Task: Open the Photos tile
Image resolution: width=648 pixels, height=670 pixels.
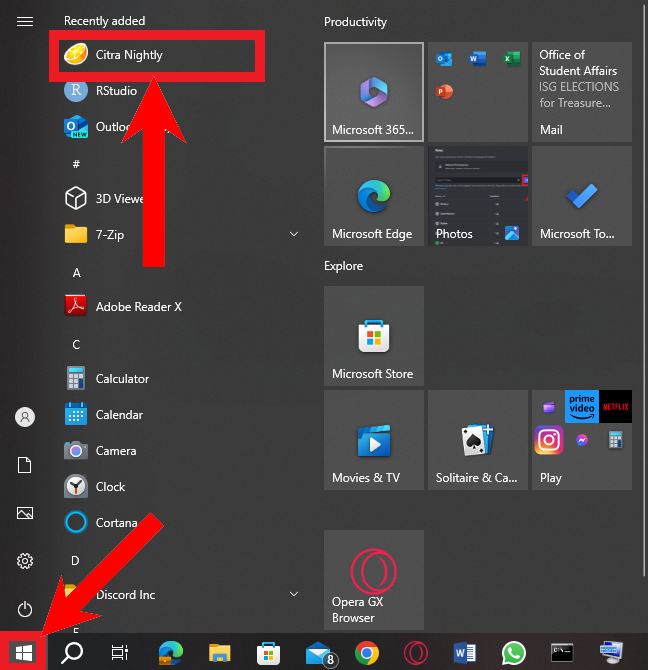Action: (478, 196)
